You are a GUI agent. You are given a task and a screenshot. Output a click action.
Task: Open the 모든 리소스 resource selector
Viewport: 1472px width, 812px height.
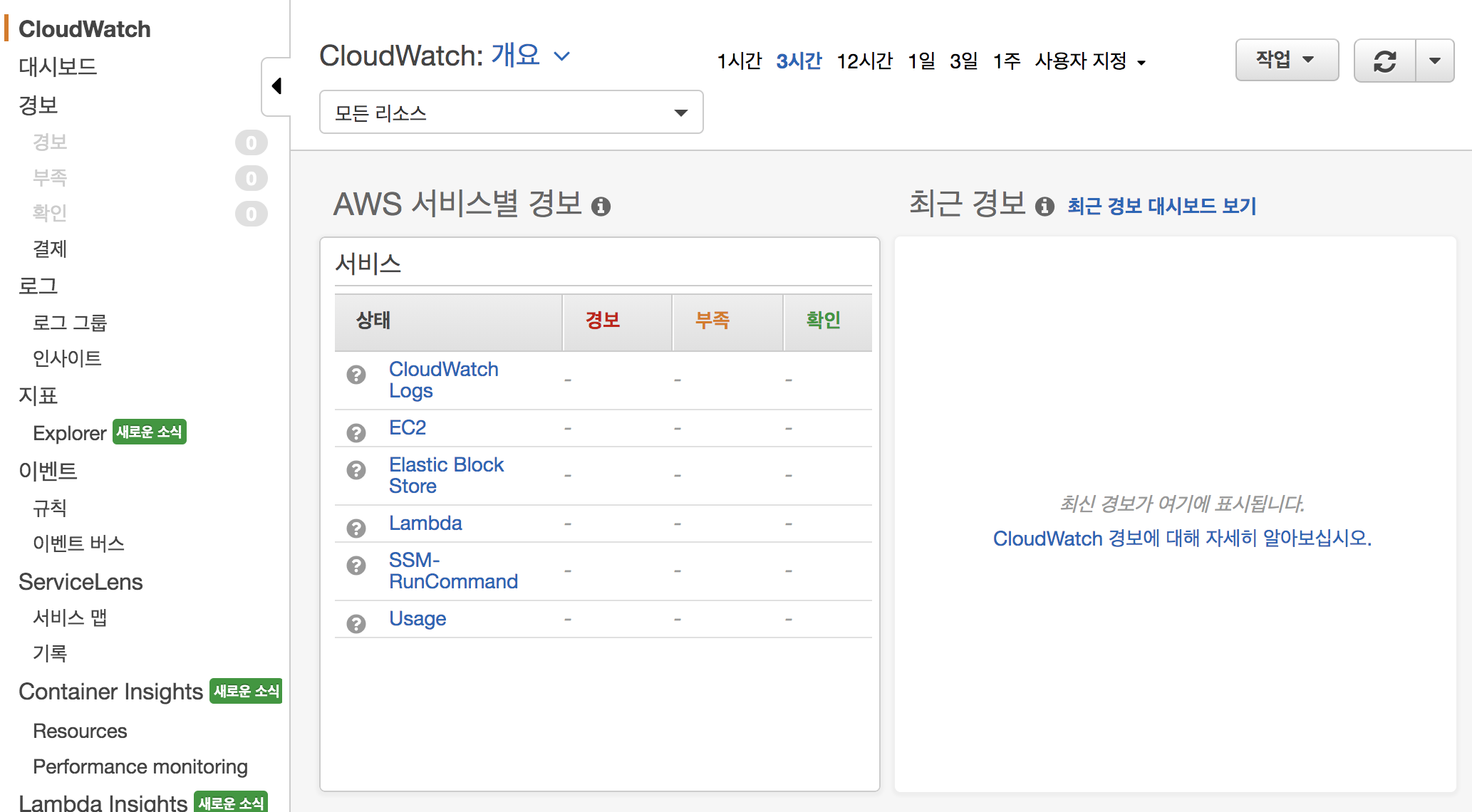click(x=511, y=112)
